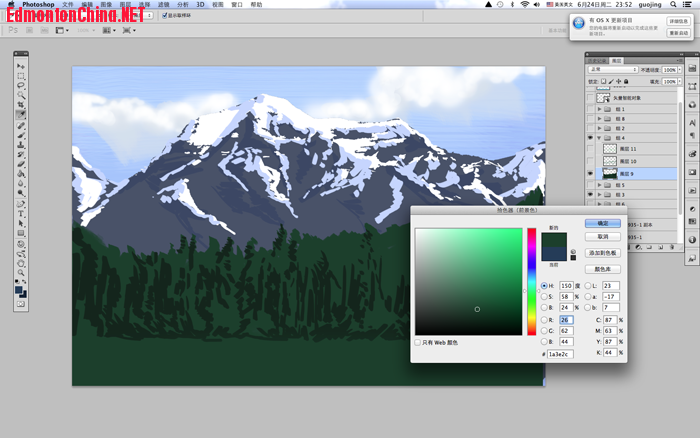Collapse the 组 4 layer group
The image size is (700, 438).
(600, 138)
